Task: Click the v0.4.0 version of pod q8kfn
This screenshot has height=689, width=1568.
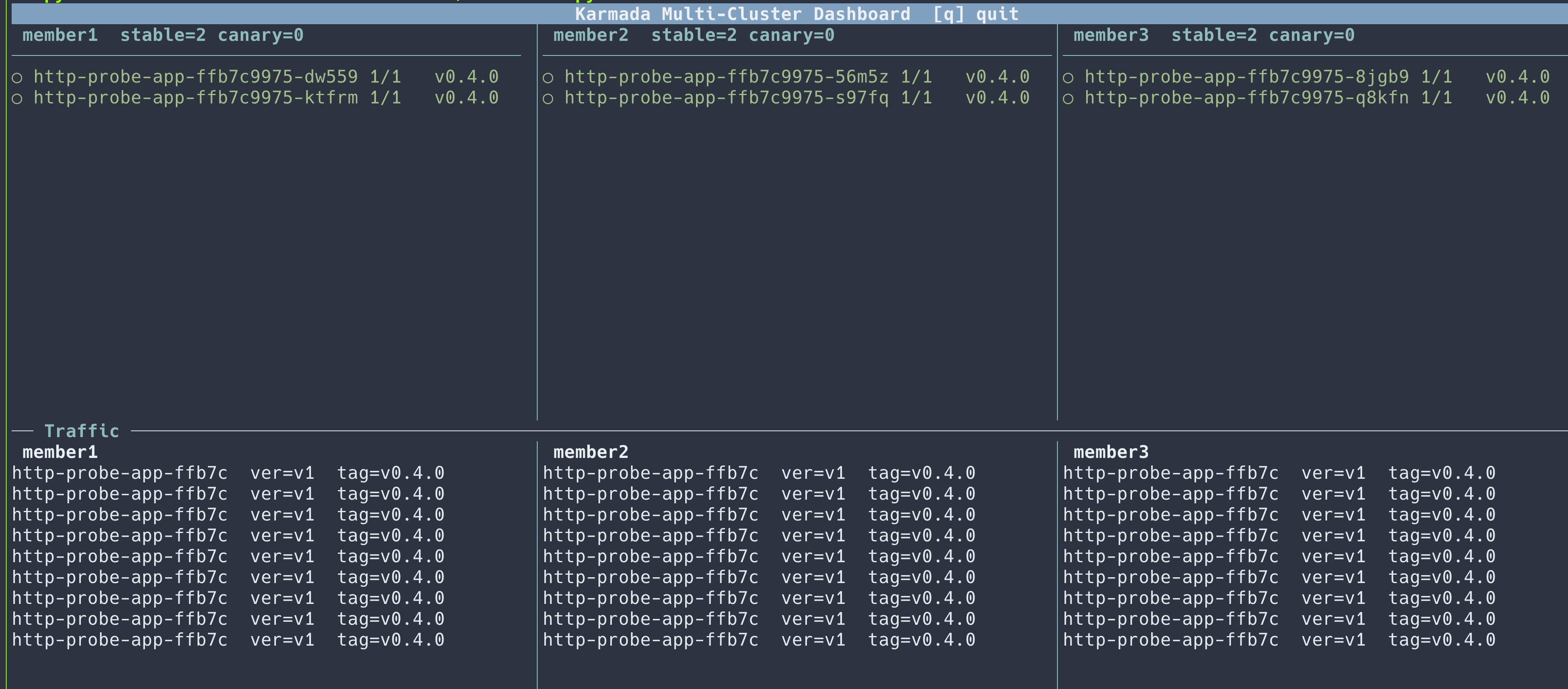Action: (x=1518, y=98)
